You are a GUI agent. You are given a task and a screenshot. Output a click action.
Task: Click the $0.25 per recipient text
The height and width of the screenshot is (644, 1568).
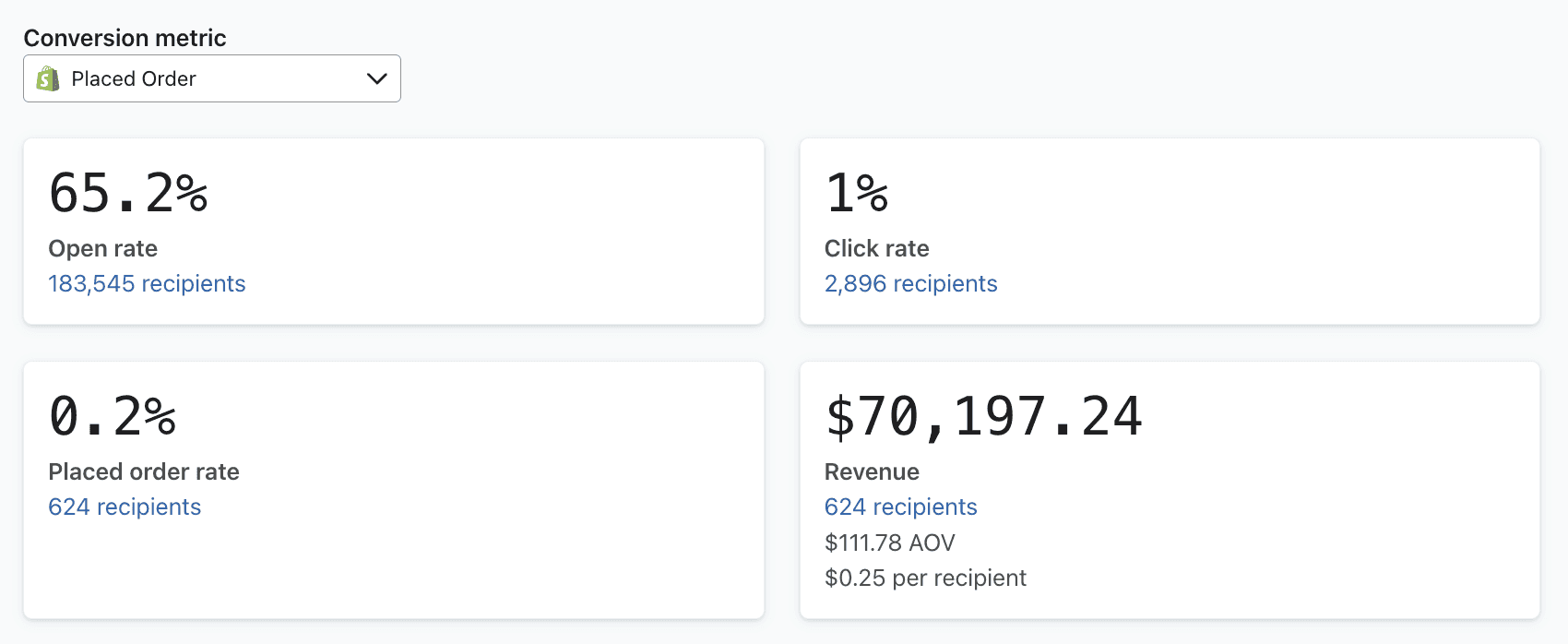(925, 578)
